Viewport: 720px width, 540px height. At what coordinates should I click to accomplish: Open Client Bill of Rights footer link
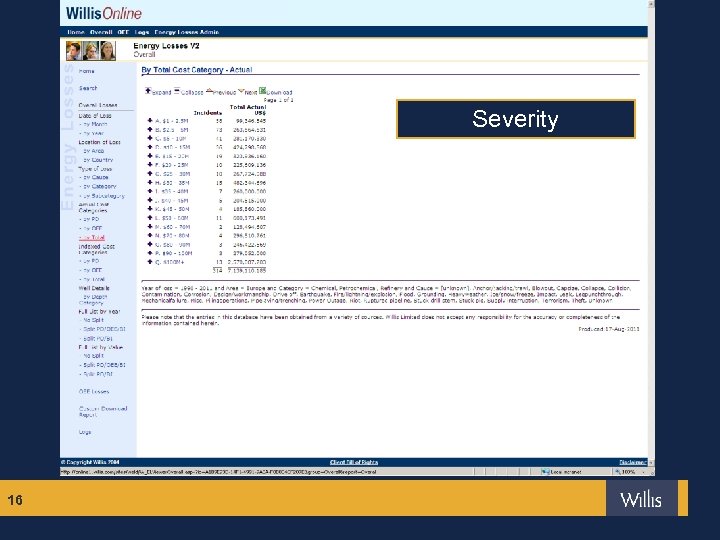354,462
